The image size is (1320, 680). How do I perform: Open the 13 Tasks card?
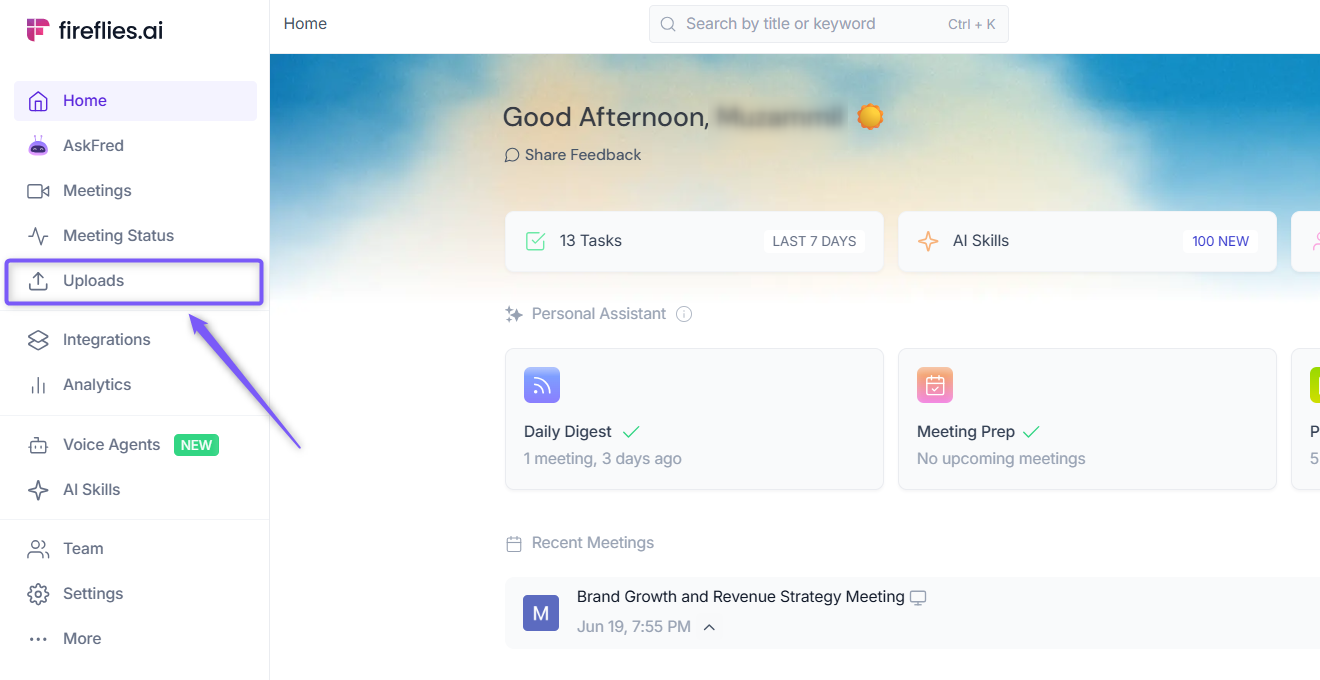[x=694, y=241]
